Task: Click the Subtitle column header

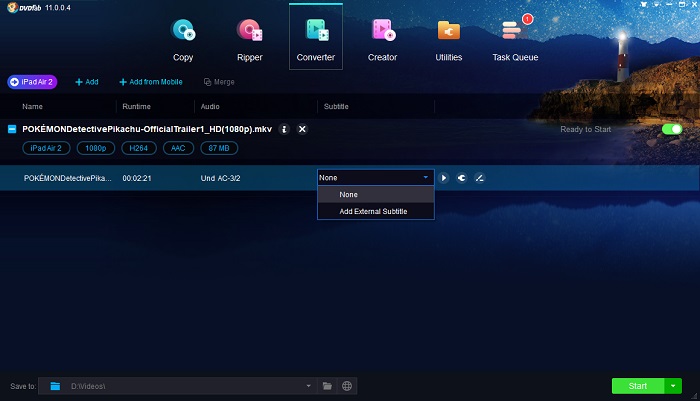Action: (336, 106)
